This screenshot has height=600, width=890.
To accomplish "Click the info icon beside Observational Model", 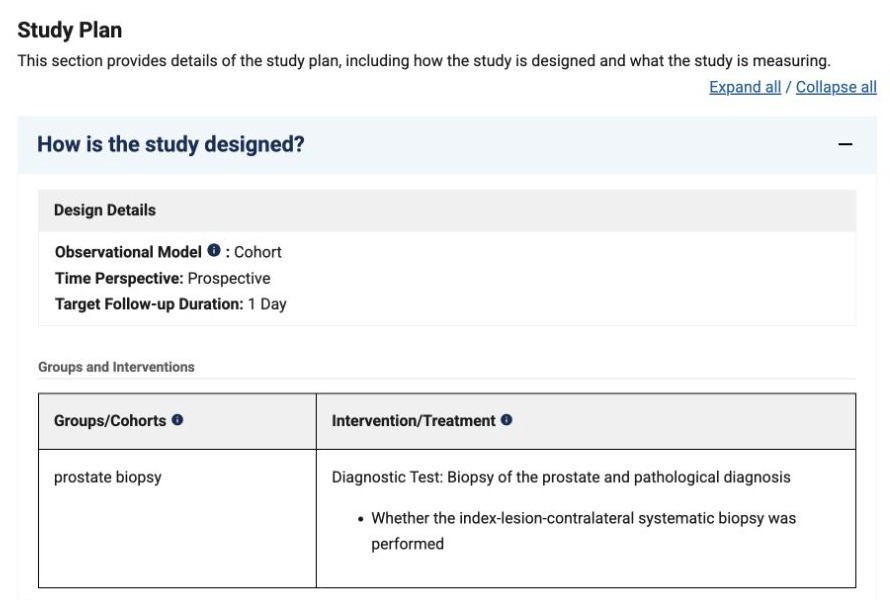I will pyautogui.click(x=213, y=250).
